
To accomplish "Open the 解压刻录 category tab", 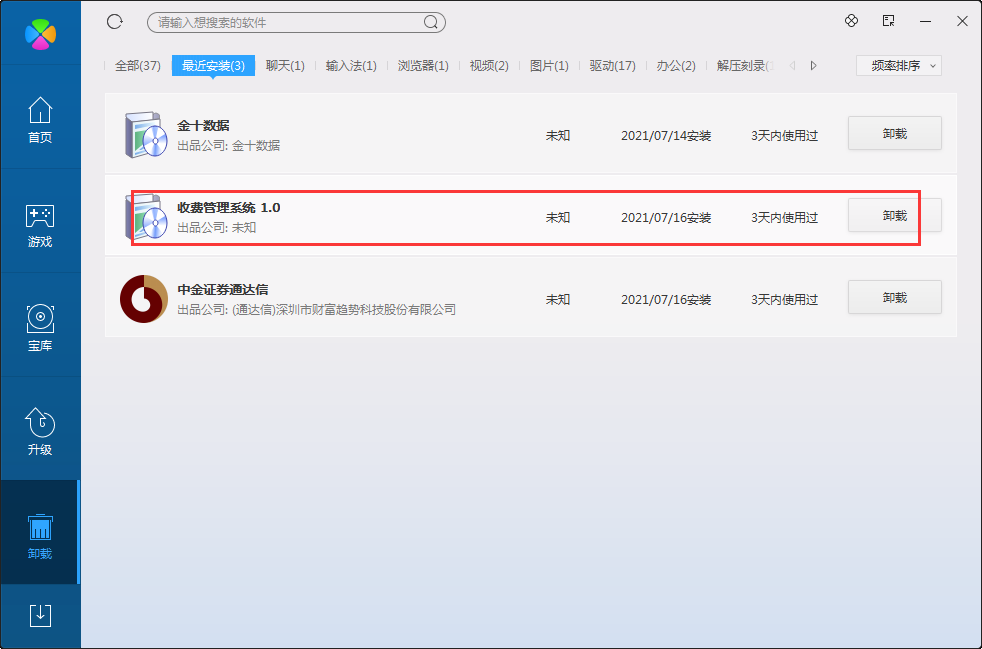I will (x=745, y=66).
